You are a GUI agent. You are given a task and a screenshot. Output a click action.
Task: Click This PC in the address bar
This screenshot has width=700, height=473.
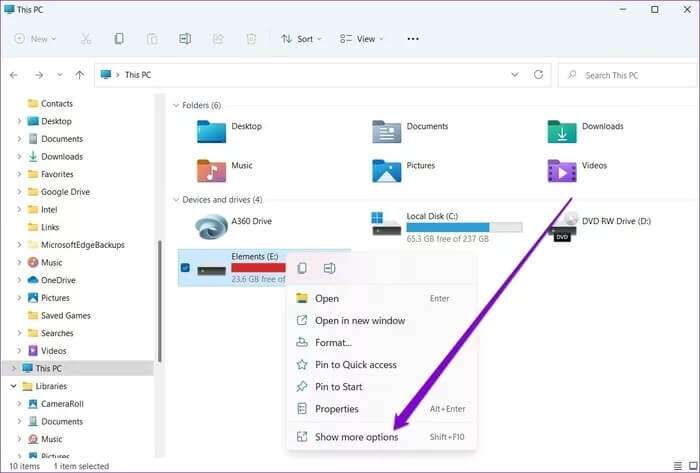(138, 75)
